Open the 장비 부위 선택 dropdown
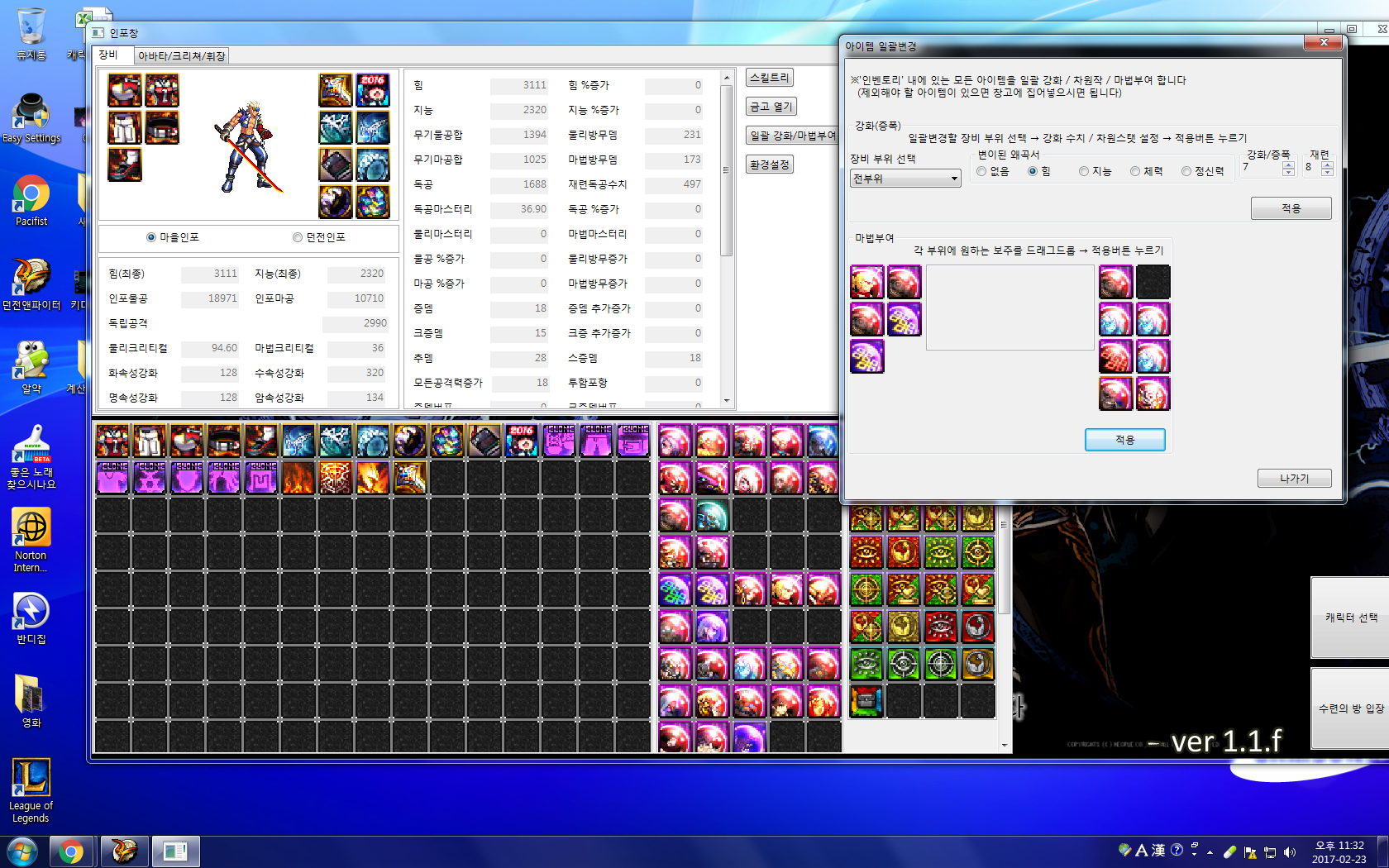Screen dimensions: 1389x868 coord(905,179)
